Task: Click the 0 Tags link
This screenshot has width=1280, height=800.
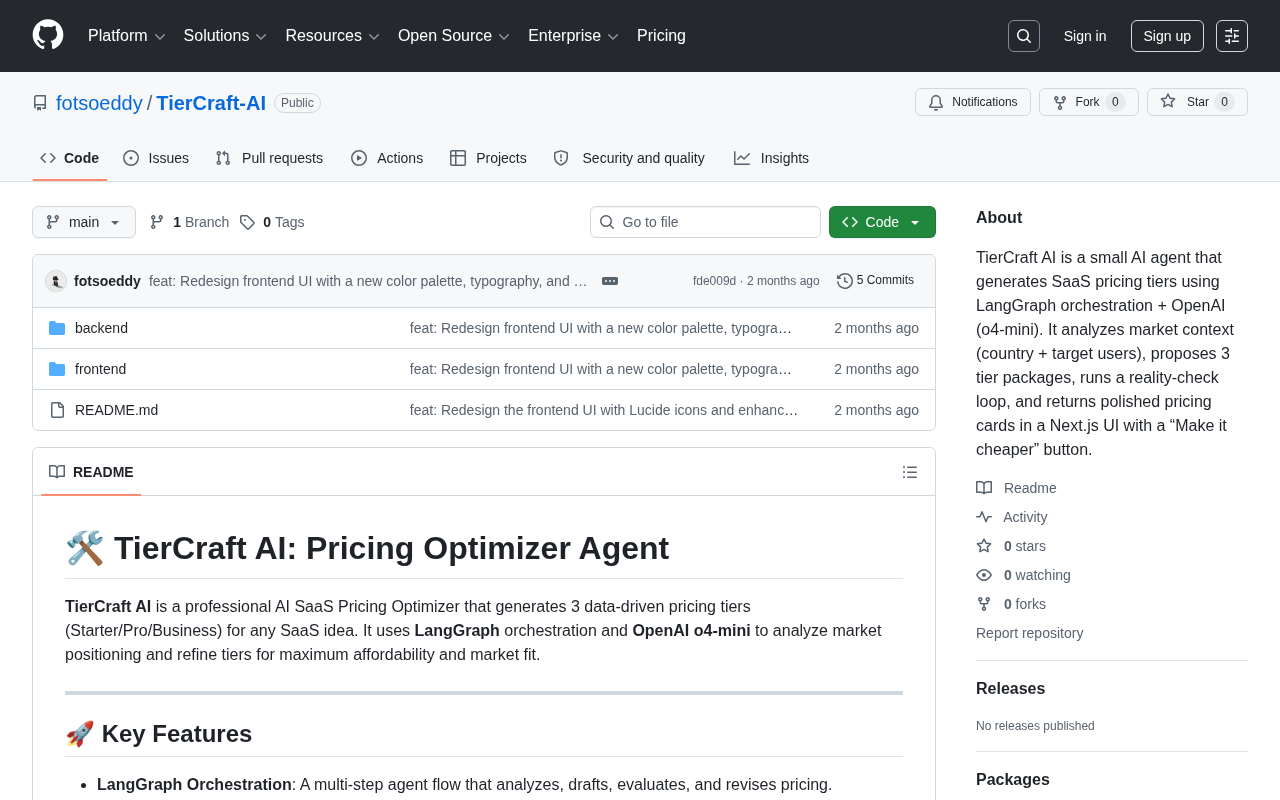Action: pyautogui.click(x=272, y=222)
